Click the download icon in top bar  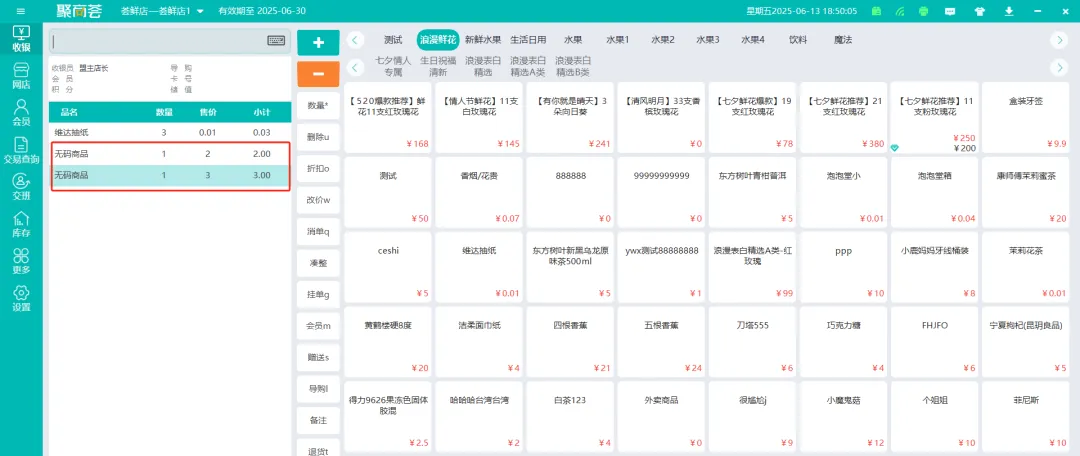click(1008, 12)
